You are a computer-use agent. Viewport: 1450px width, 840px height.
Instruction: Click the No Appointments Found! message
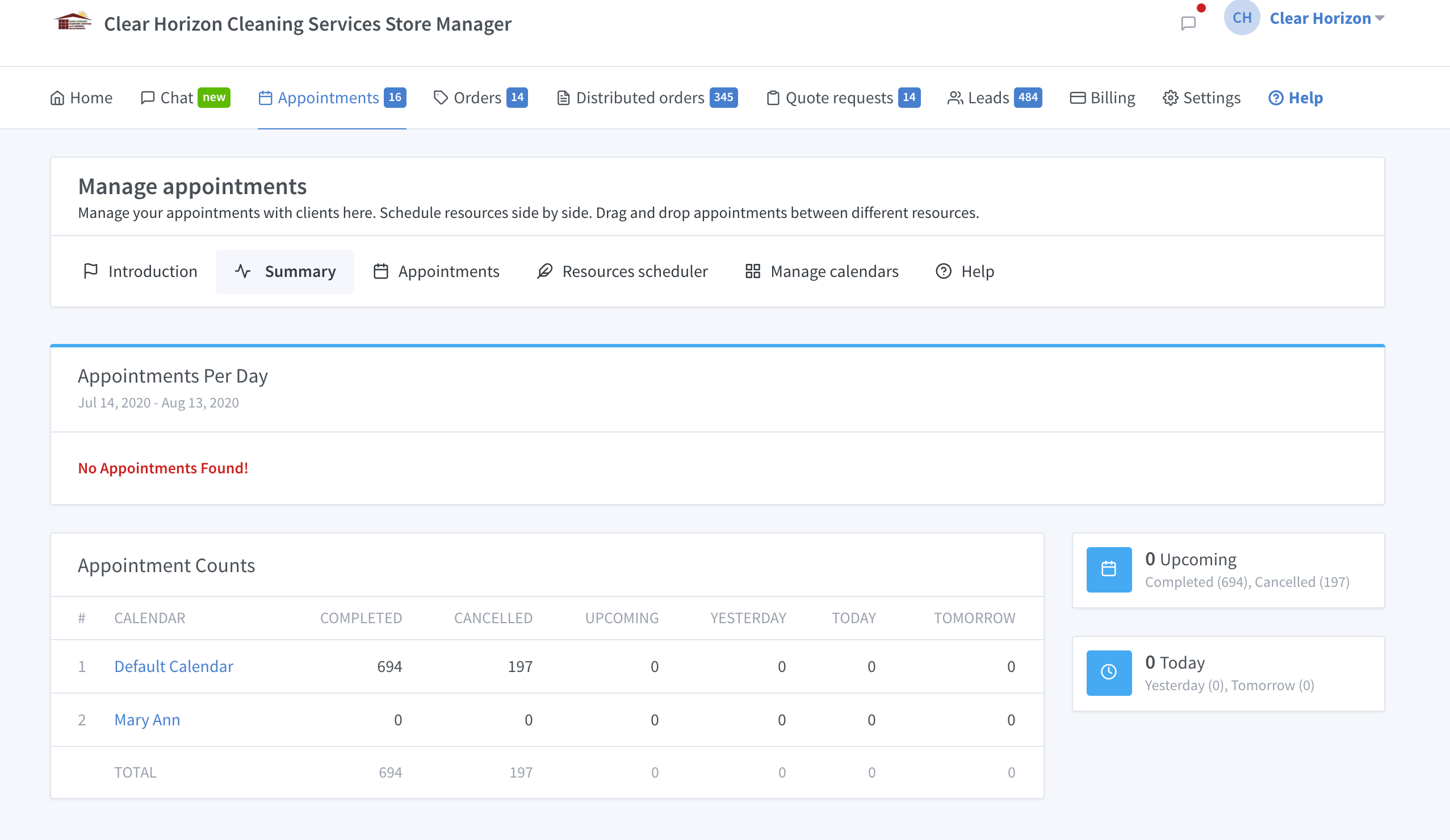click(x=164, y=468)
